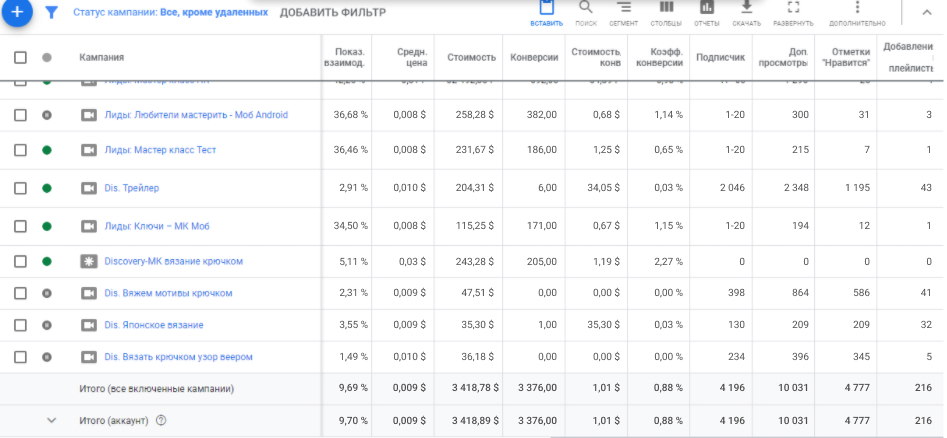Screen dimensions: 947x438
Task: Collapse the panel with the top-right chevron
Action: 926,12
